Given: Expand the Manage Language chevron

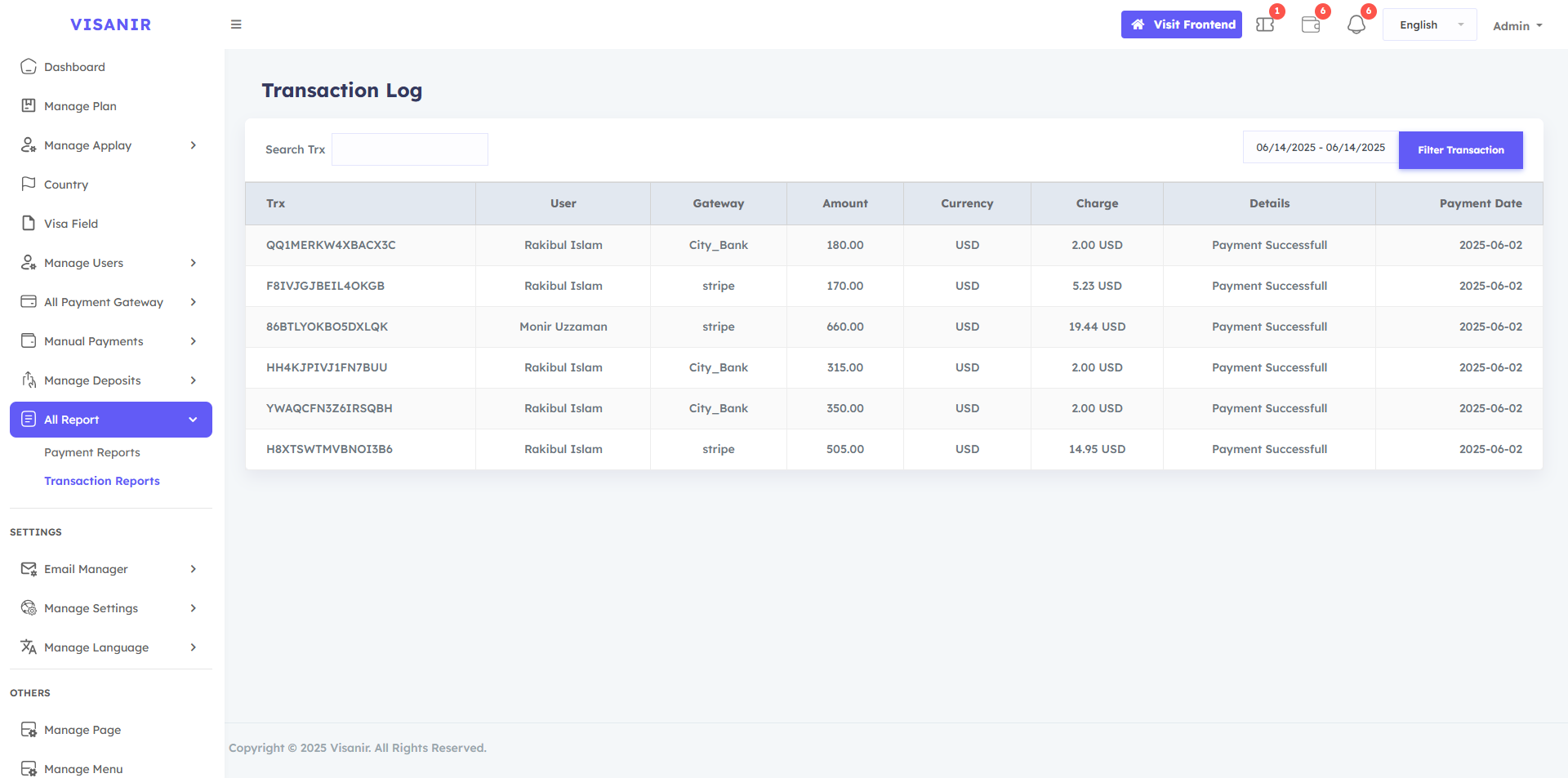Looking at the screenshot, I should (194, 647).
